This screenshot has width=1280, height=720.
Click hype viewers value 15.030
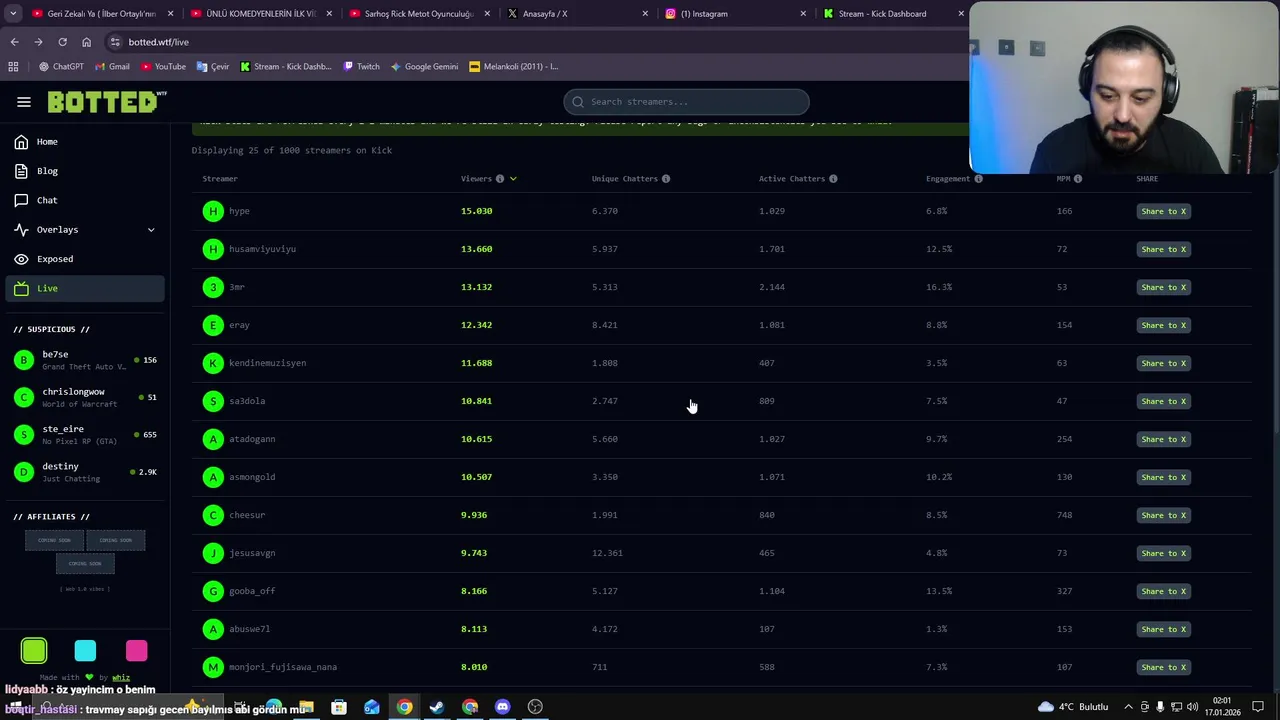(x=477, y=211)
